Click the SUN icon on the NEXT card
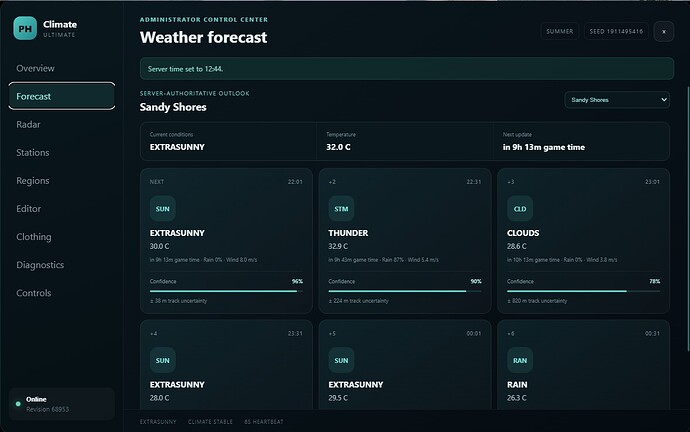The image size is (690, 432). [162, 209]
